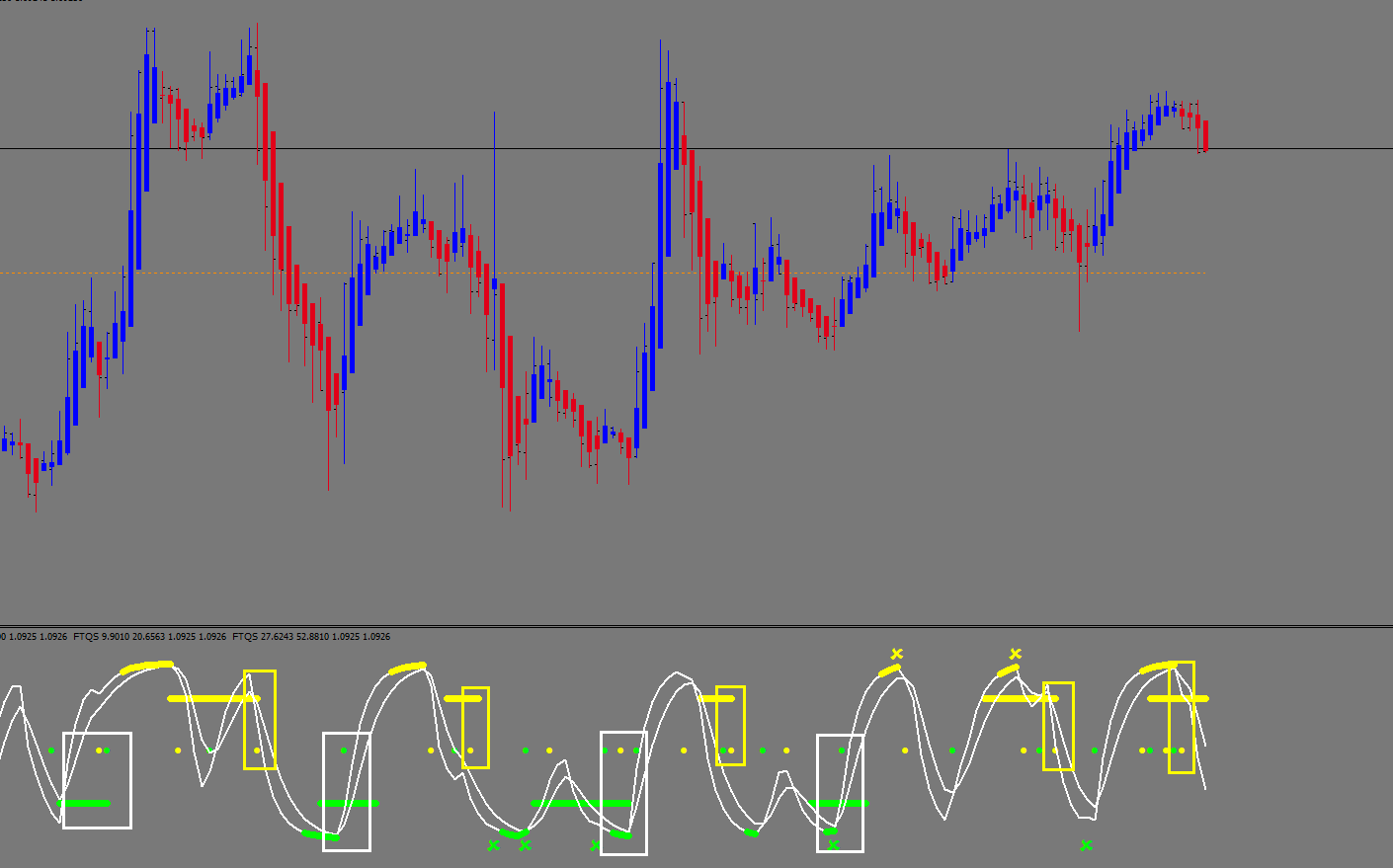
Task: Select the solid black horizontal price line
Action: pos(696,149)
